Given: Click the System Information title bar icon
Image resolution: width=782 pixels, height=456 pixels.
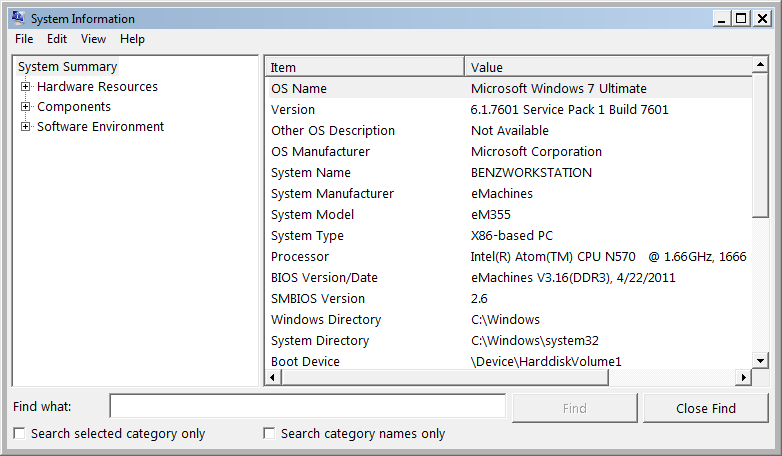Looking at the screenshot, I should point(18,18).
